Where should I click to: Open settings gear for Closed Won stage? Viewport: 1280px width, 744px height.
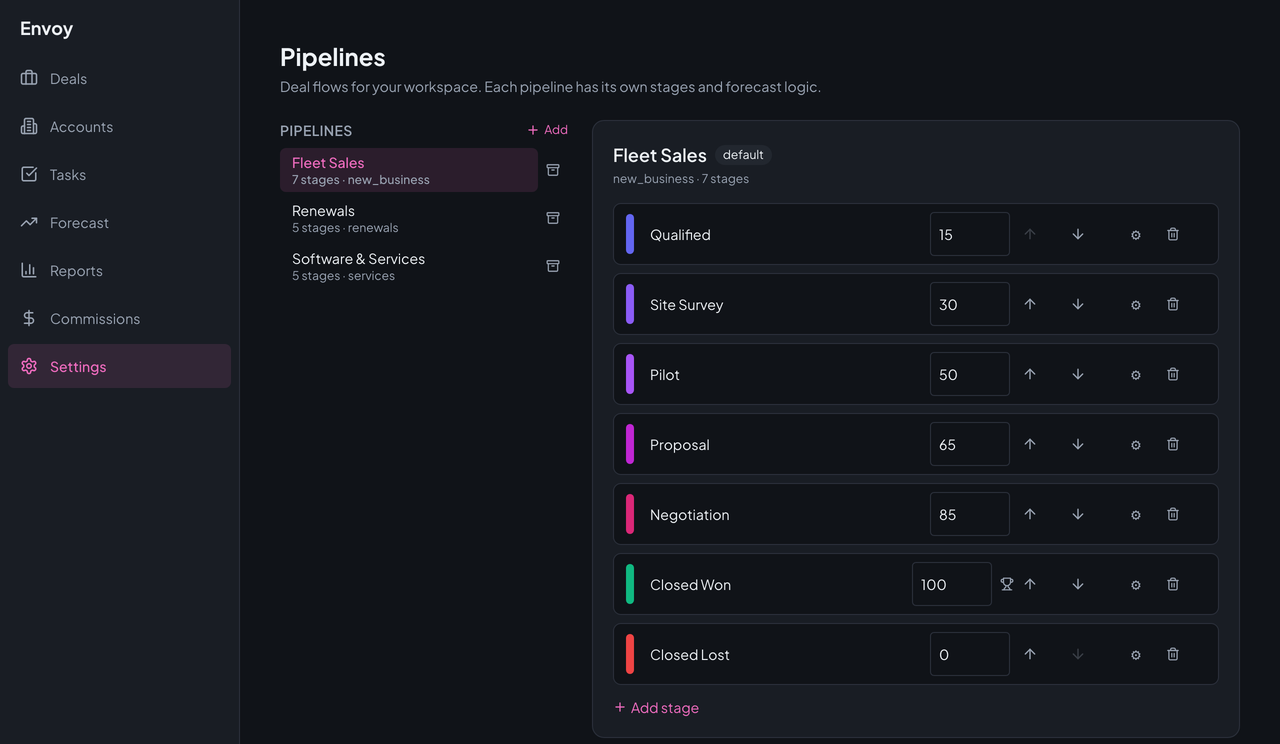pos(1136,585)
